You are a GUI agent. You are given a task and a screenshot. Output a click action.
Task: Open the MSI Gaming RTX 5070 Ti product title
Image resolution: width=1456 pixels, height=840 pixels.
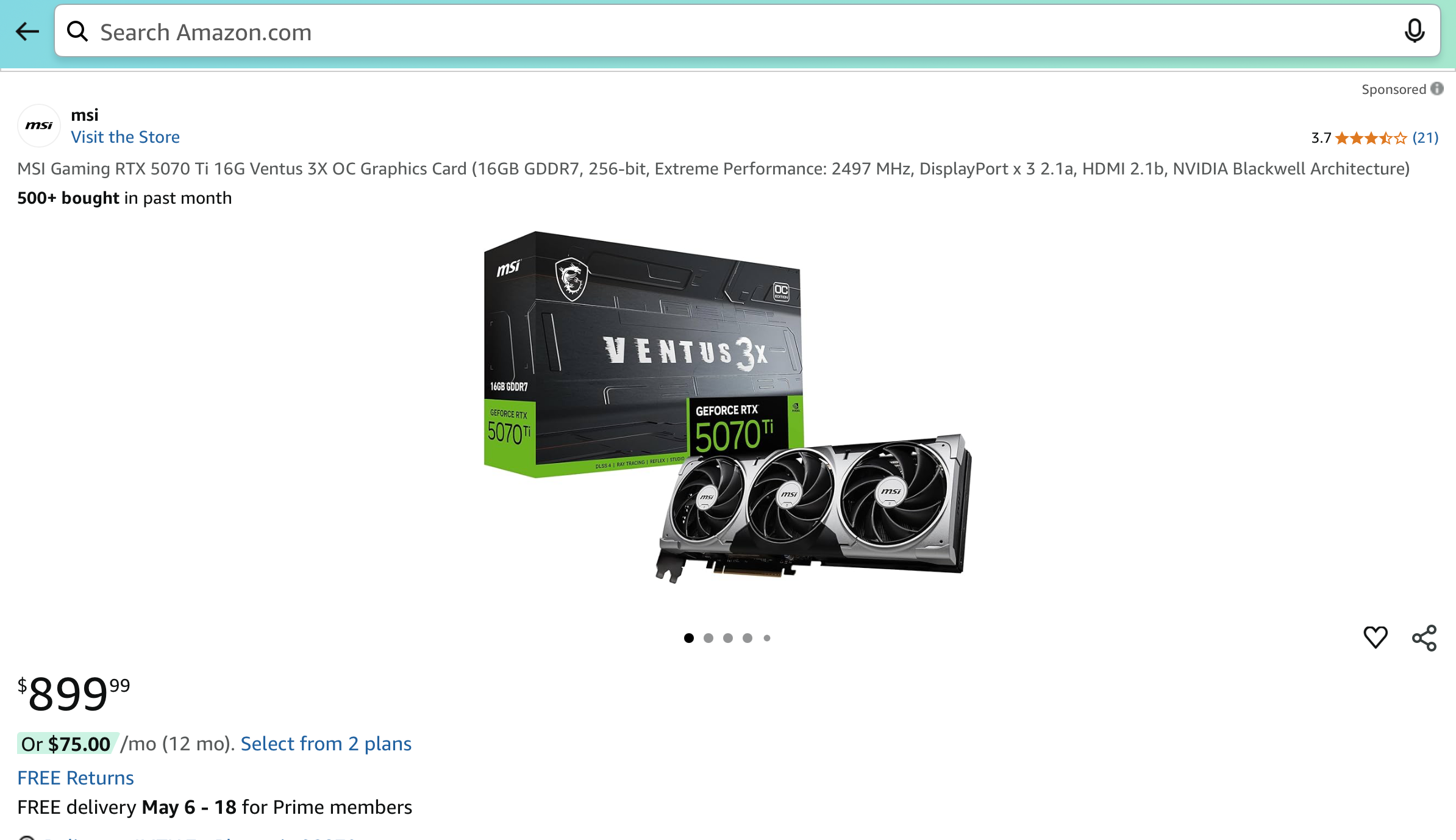(713, 168)
